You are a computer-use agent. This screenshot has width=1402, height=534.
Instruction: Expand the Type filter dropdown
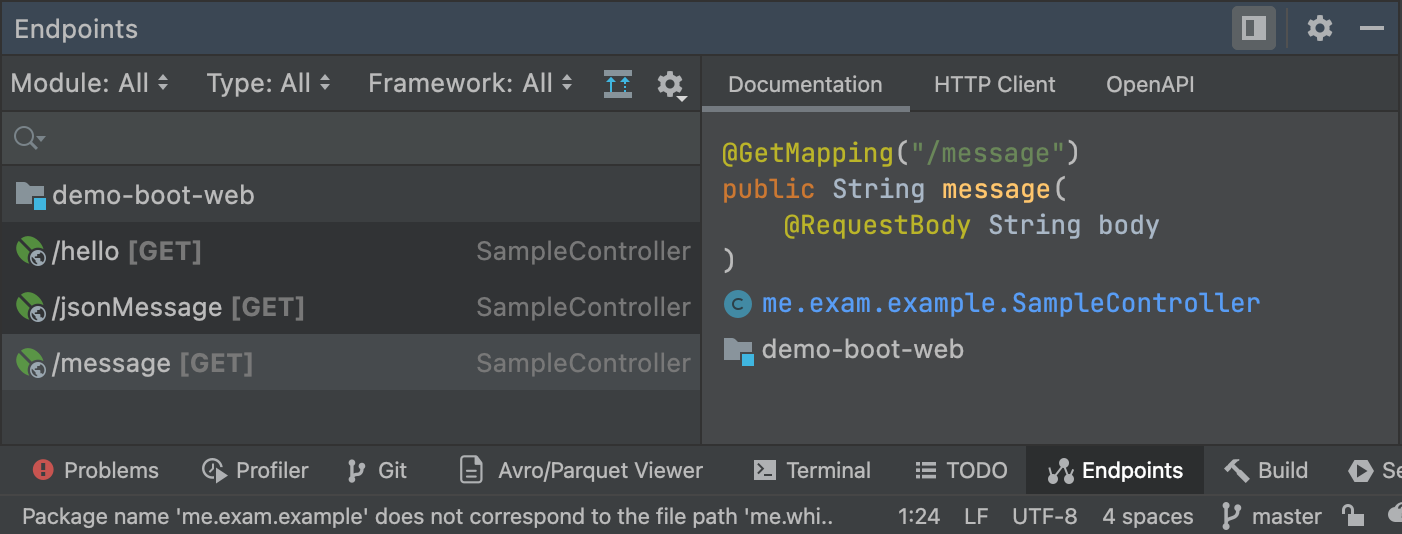coord(268,83)
